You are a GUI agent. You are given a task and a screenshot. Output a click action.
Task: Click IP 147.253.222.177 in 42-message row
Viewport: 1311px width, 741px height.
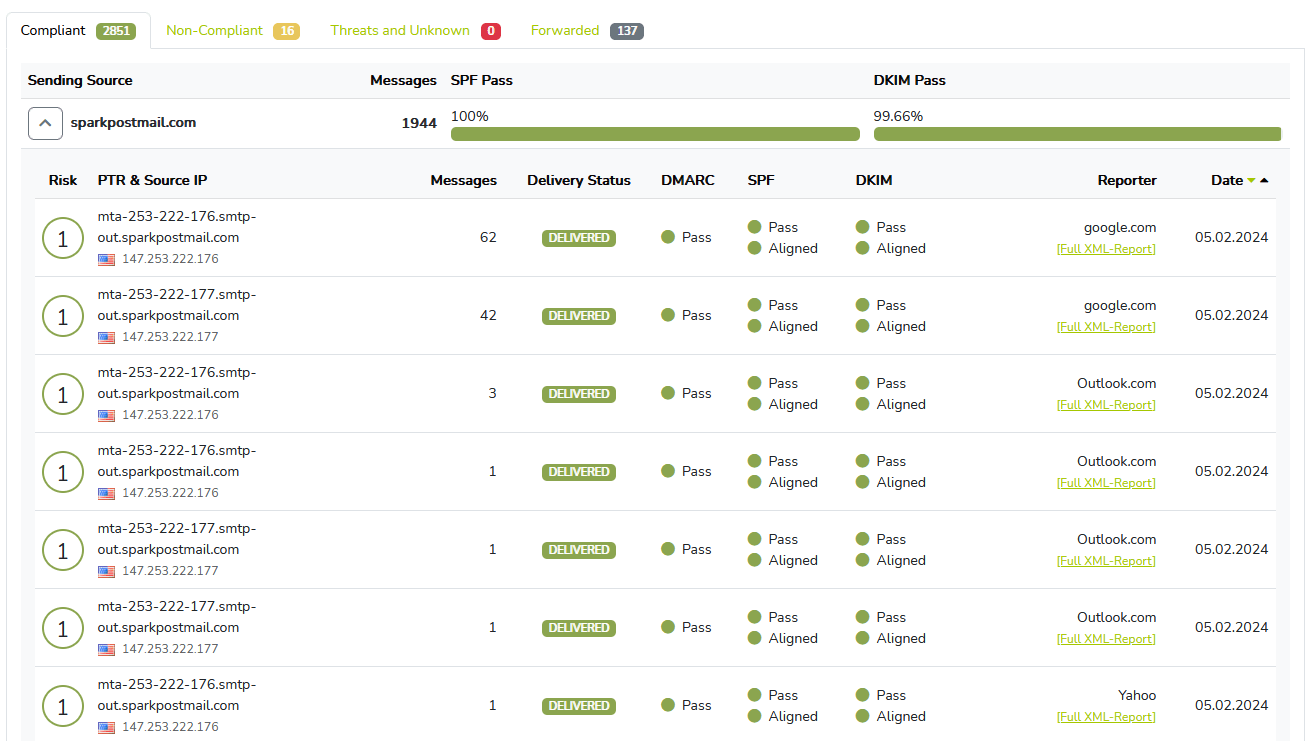pos(170,337)
